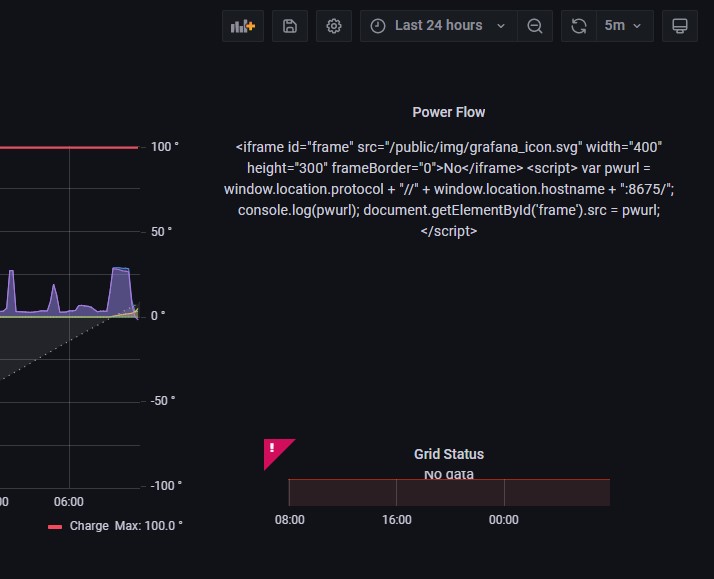
Task: Click the 0 ° axis label
Action: (158, 315)
